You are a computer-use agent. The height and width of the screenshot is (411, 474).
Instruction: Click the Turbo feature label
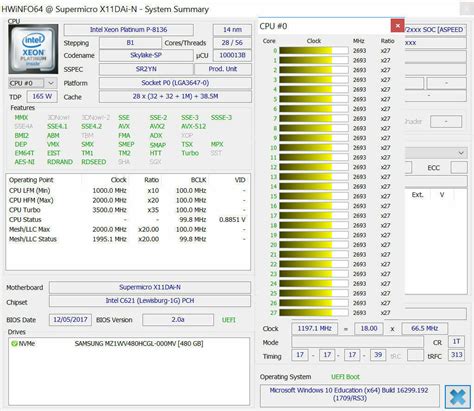[190, 153]
